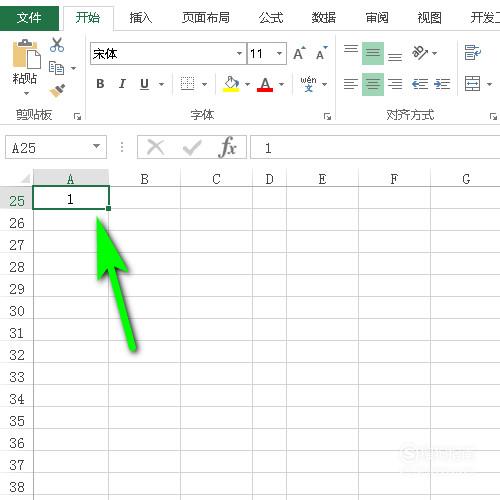The height and width of the screenshot is (500, 500).
Task: Select column B header
Action: click(145, 178)
